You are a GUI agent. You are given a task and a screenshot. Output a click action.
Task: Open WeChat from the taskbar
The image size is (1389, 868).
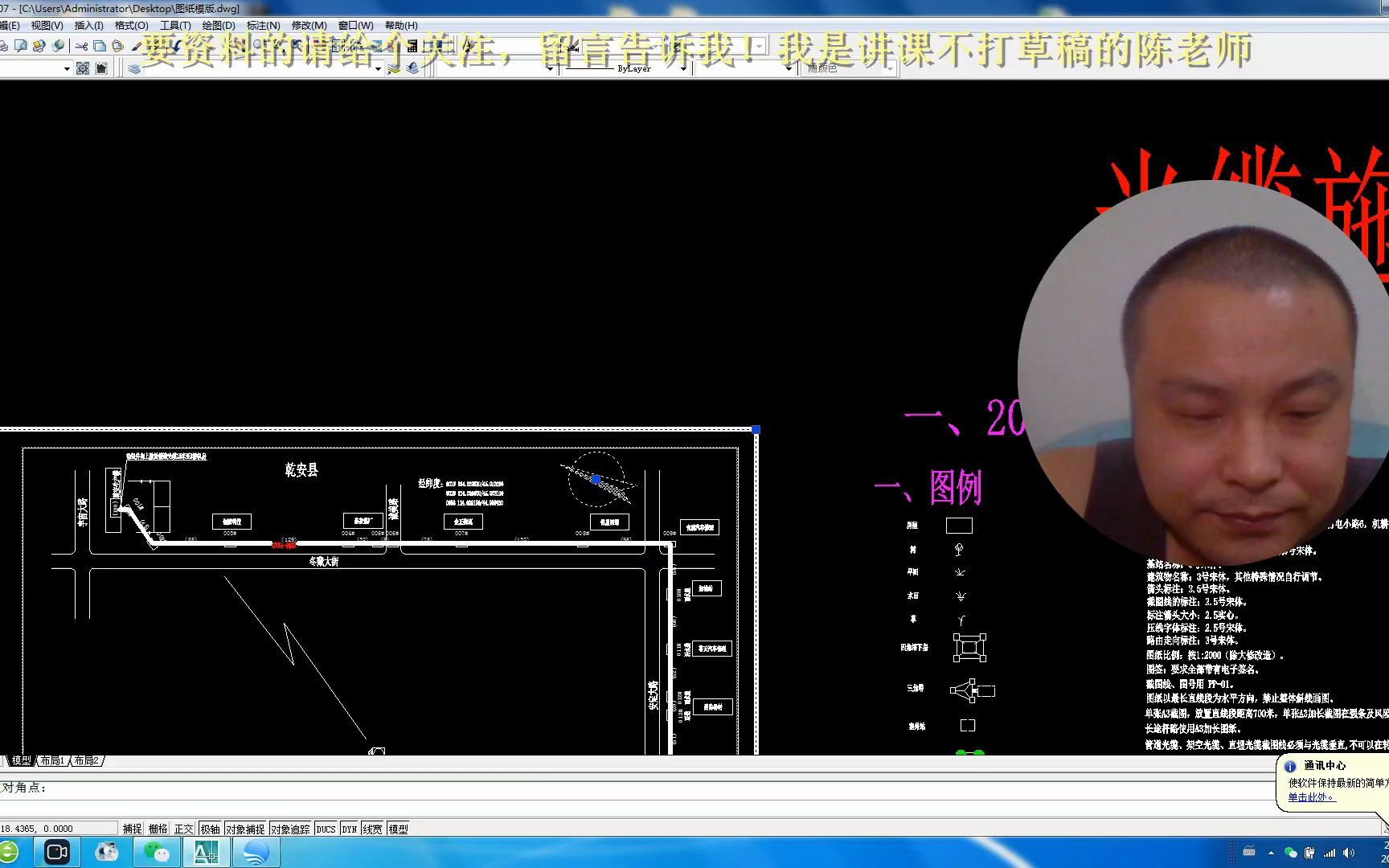[157, 852]
